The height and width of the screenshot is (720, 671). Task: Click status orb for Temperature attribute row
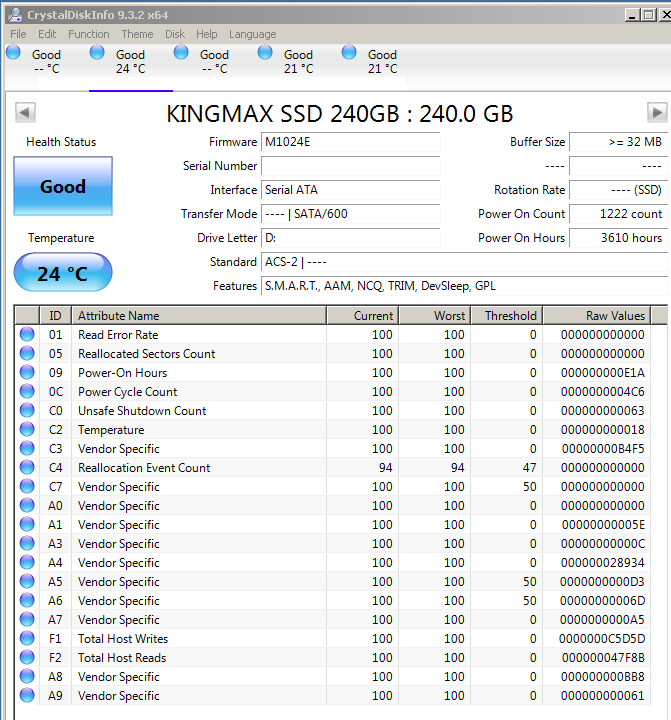click(27, 429)
